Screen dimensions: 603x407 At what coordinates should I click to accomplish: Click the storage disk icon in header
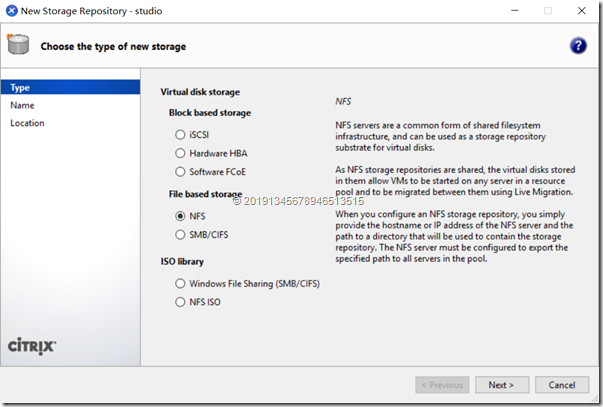[x=18, y=45]
